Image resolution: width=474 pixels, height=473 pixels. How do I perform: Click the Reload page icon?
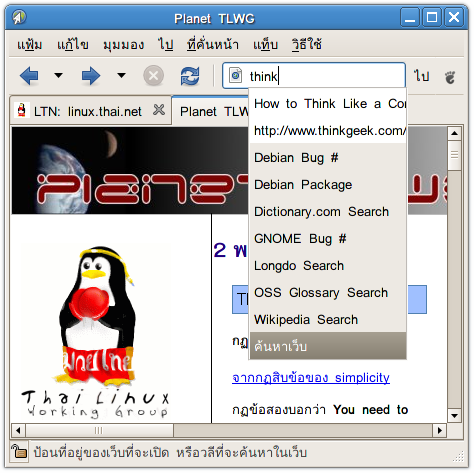click(x=190, y=76)
